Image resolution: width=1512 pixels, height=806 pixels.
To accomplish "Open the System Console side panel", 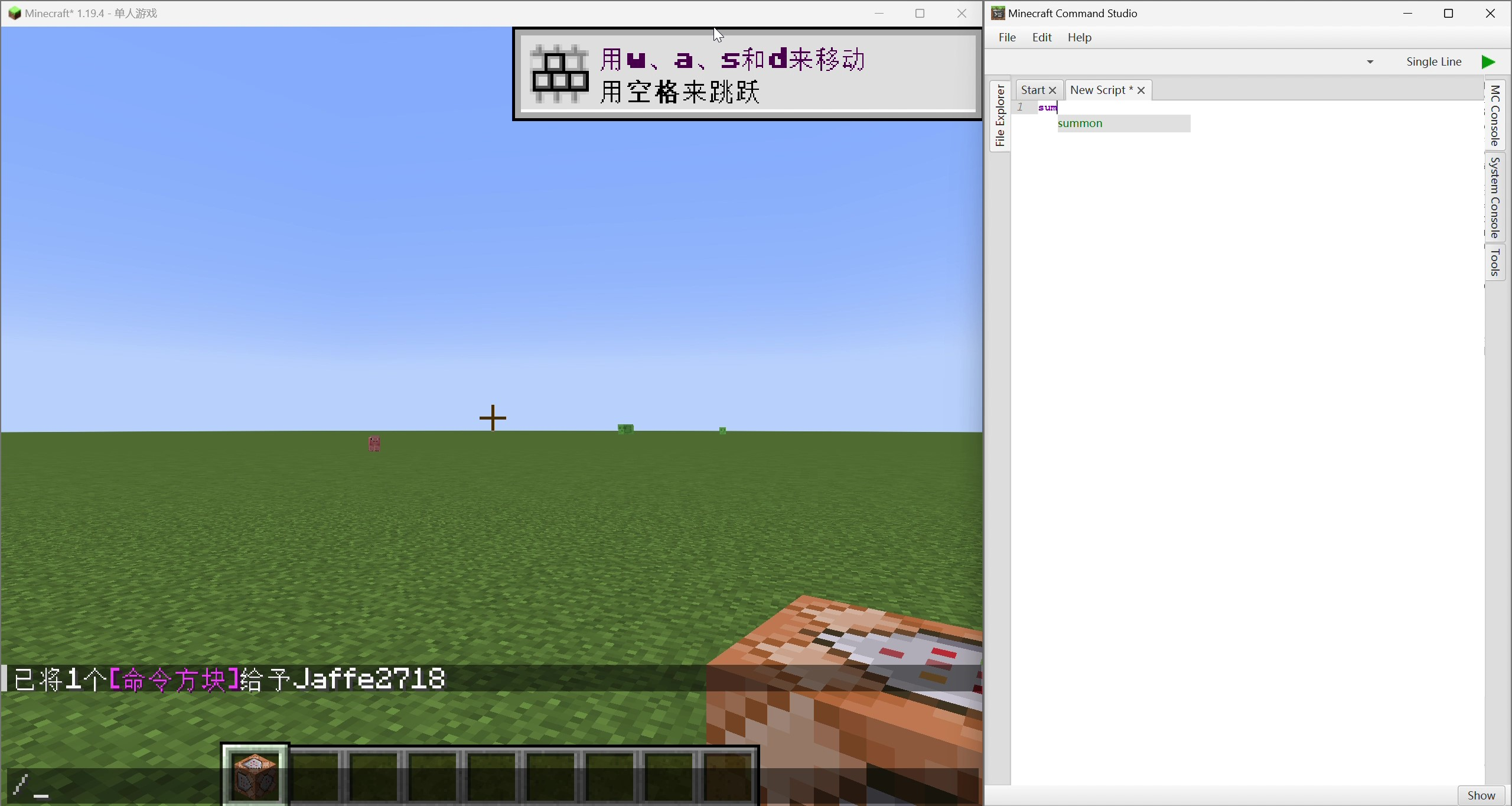I will (x=1495, y=197).
